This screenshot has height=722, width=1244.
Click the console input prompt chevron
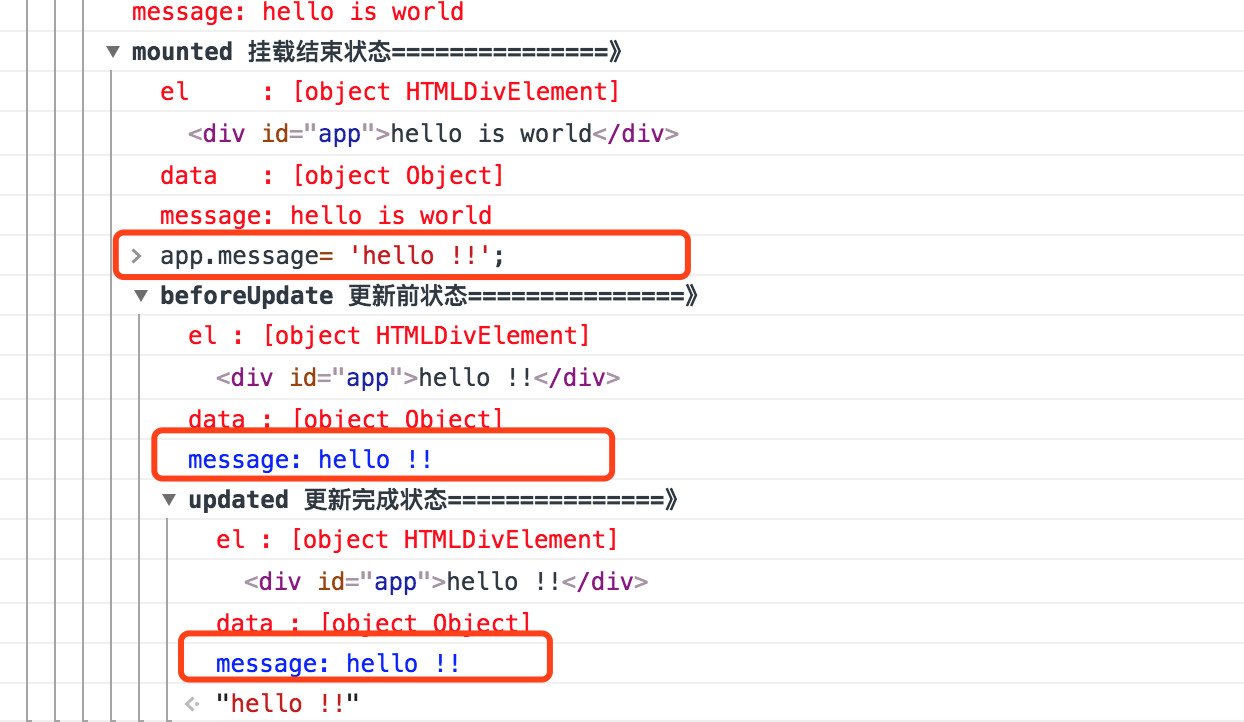pyautogui.click(x=137, y=256)
